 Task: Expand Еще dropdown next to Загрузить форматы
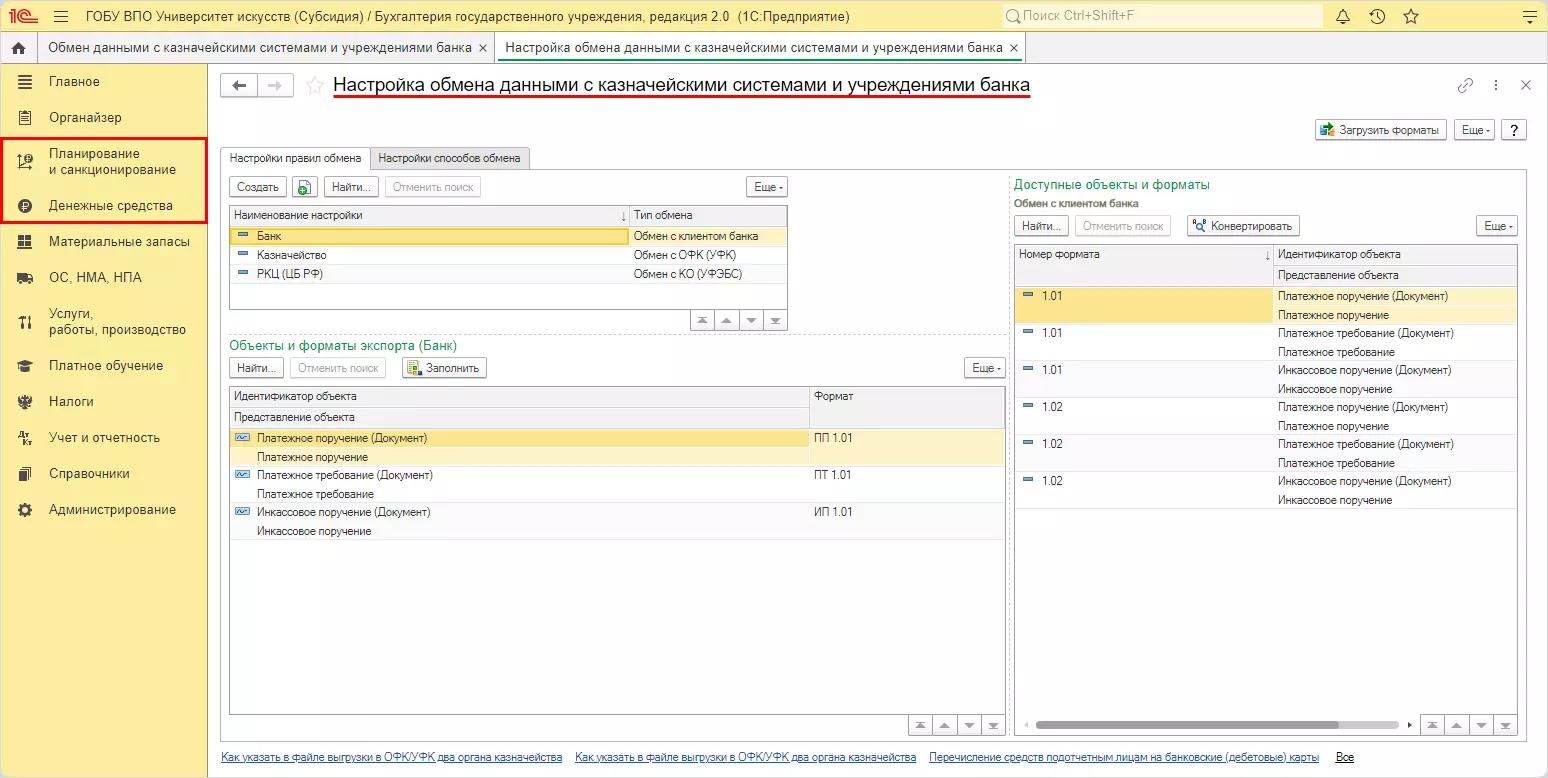pyautogui.click(x=1476, y=130)
